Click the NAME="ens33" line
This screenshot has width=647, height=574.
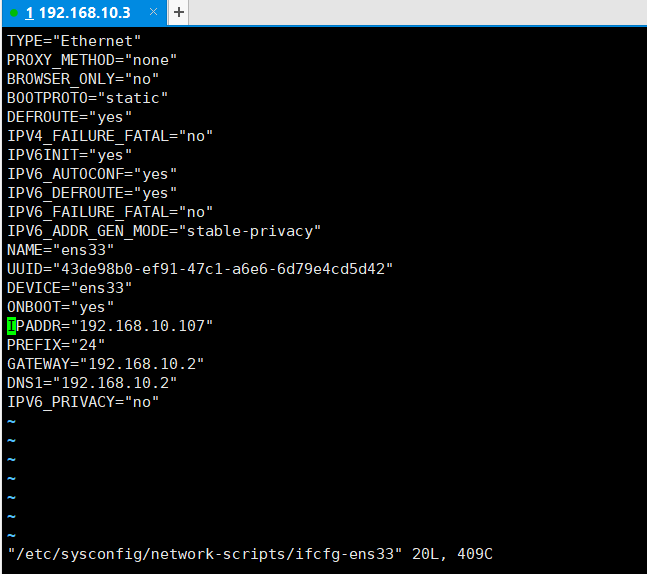[x=61, y=250]
